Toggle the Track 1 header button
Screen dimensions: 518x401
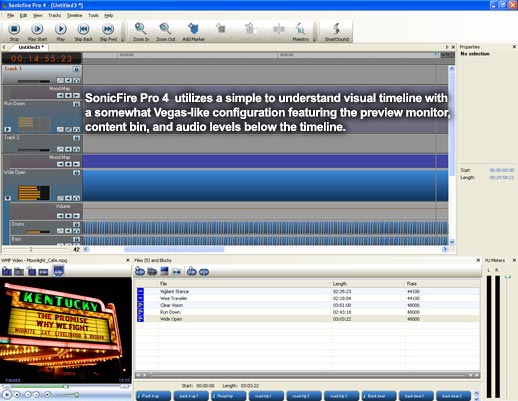click(x=76, y=69)
